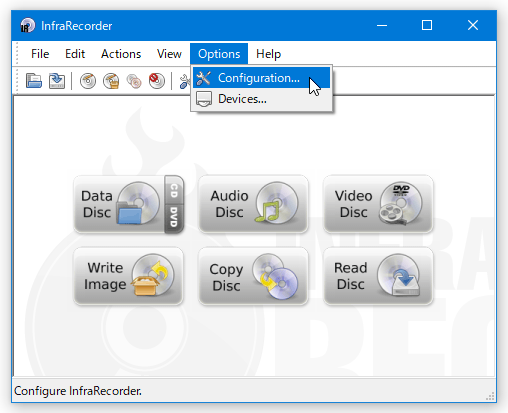The height and width of the screenshot is (413, 508).
Task: Start a new Video Disc project
Action: pos(378,204)
